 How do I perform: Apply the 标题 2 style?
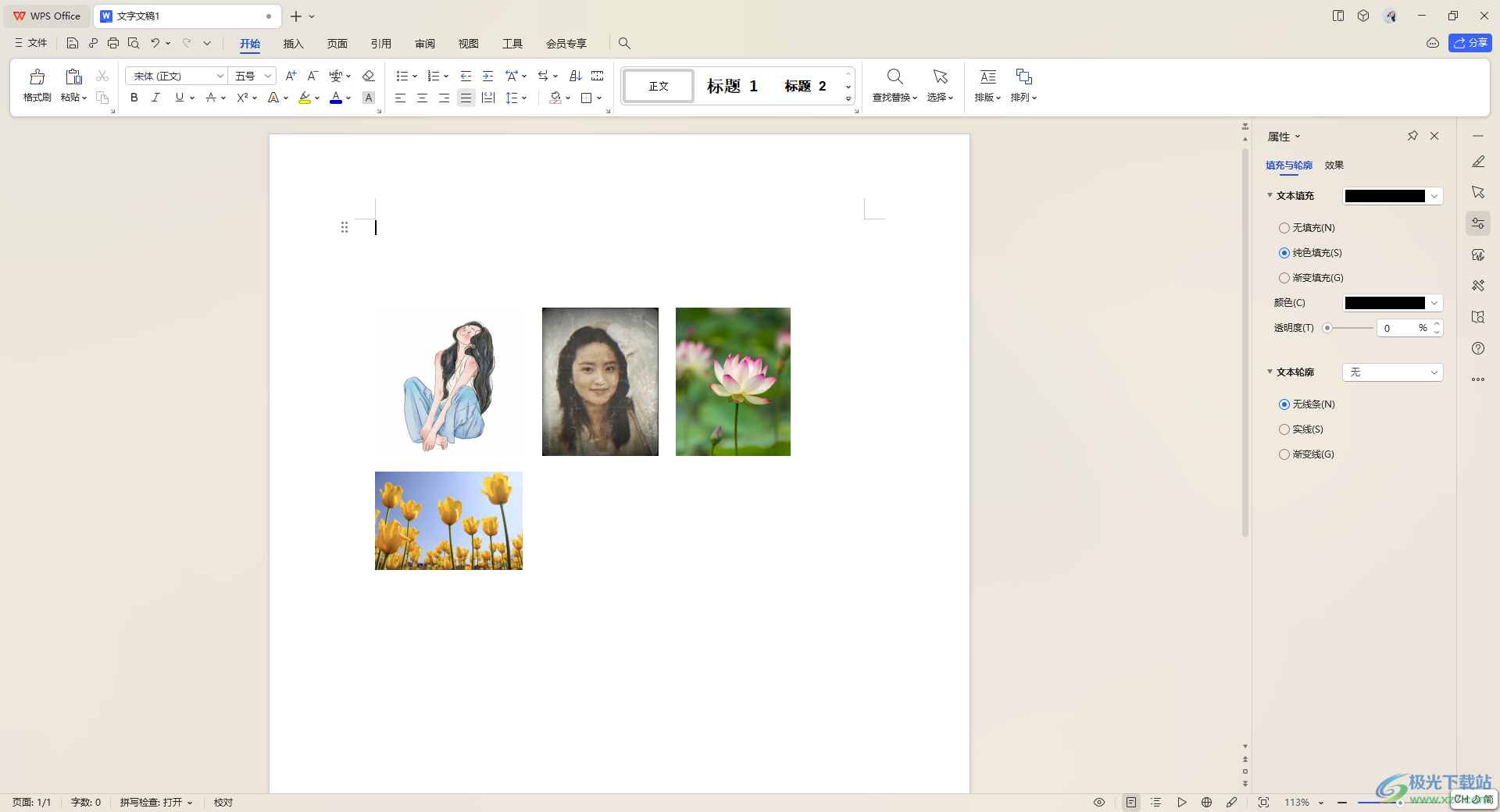point(805,86)
